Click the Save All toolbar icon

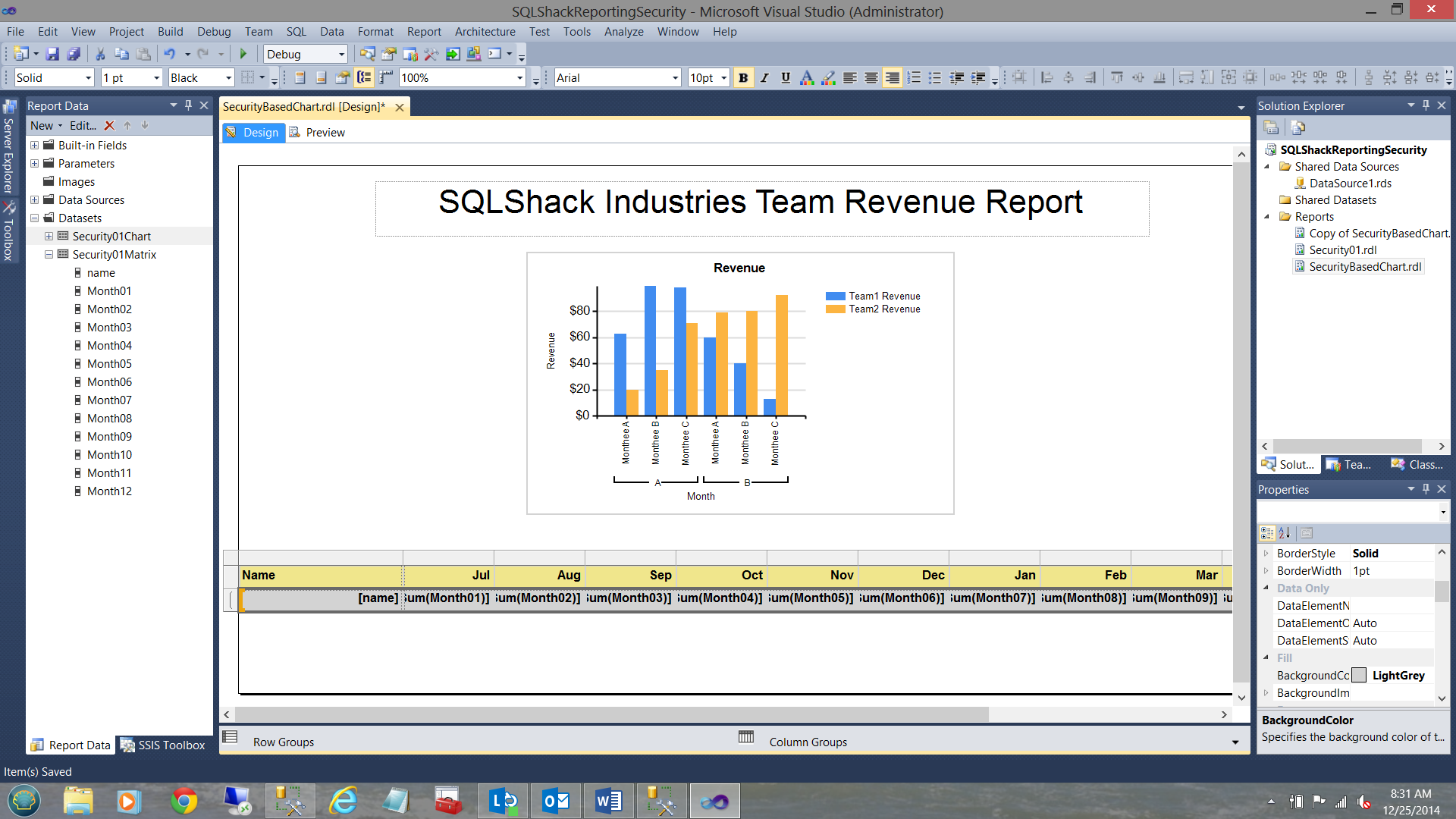pos(74,54)
